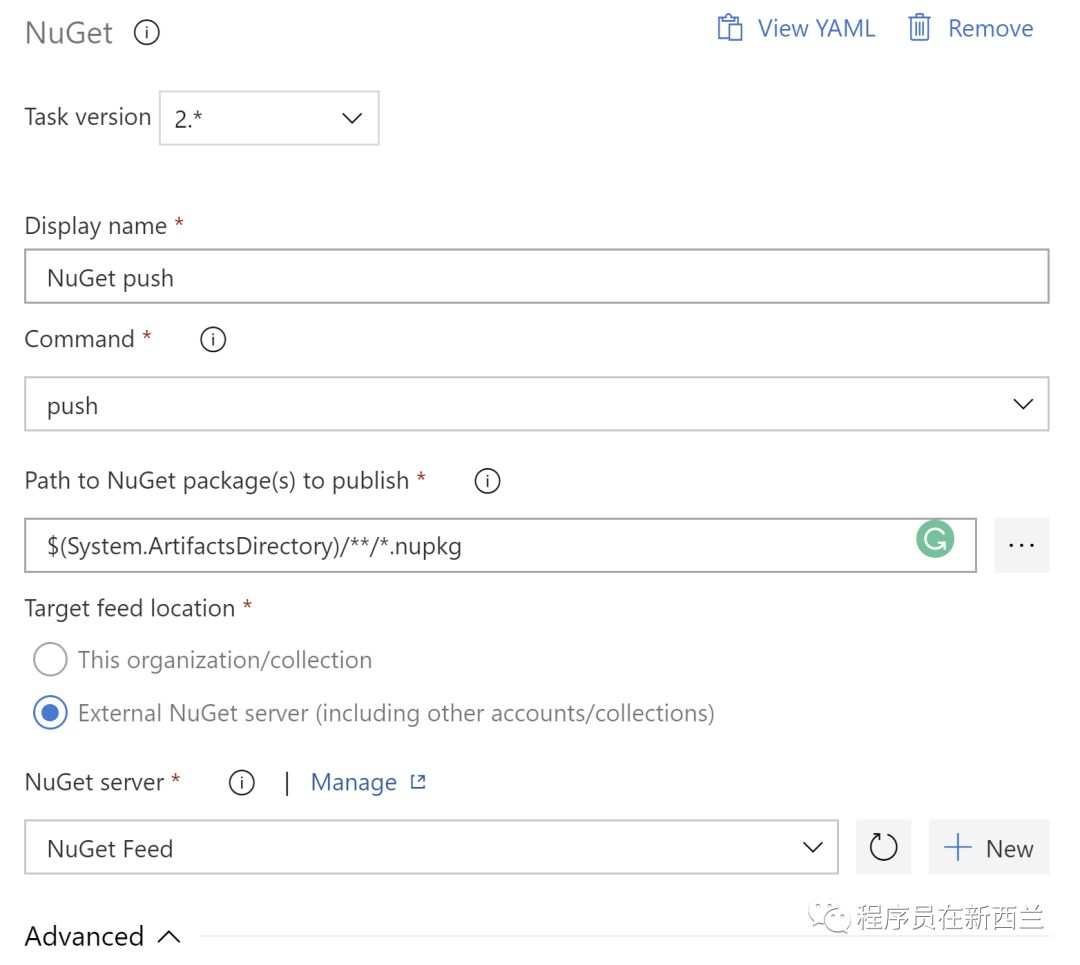
Task: Open the View YAML link
Action: tap(816, 28)
